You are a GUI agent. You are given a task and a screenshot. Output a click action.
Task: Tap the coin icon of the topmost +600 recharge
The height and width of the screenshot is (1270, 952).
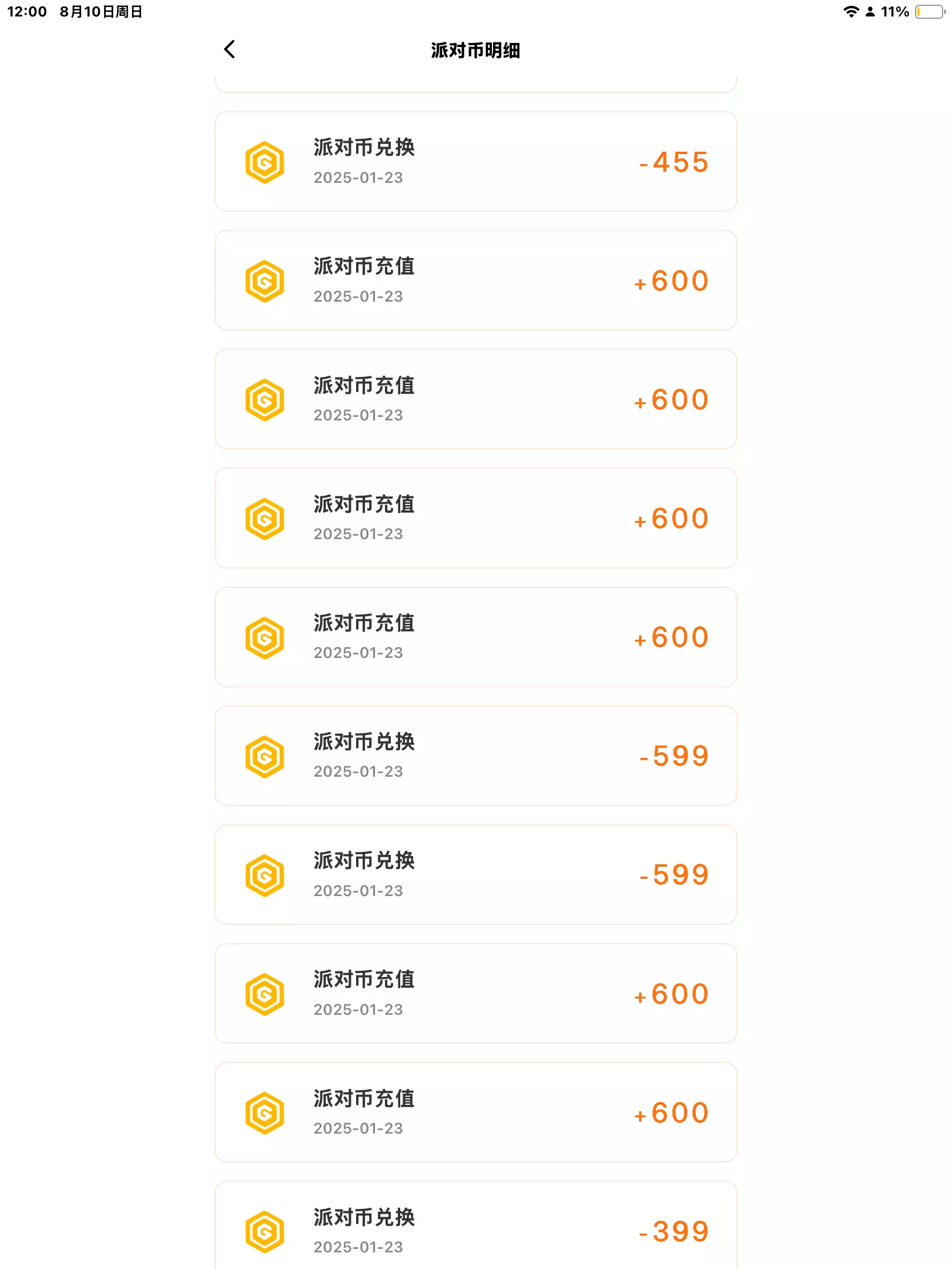click(x=264, y=281)
